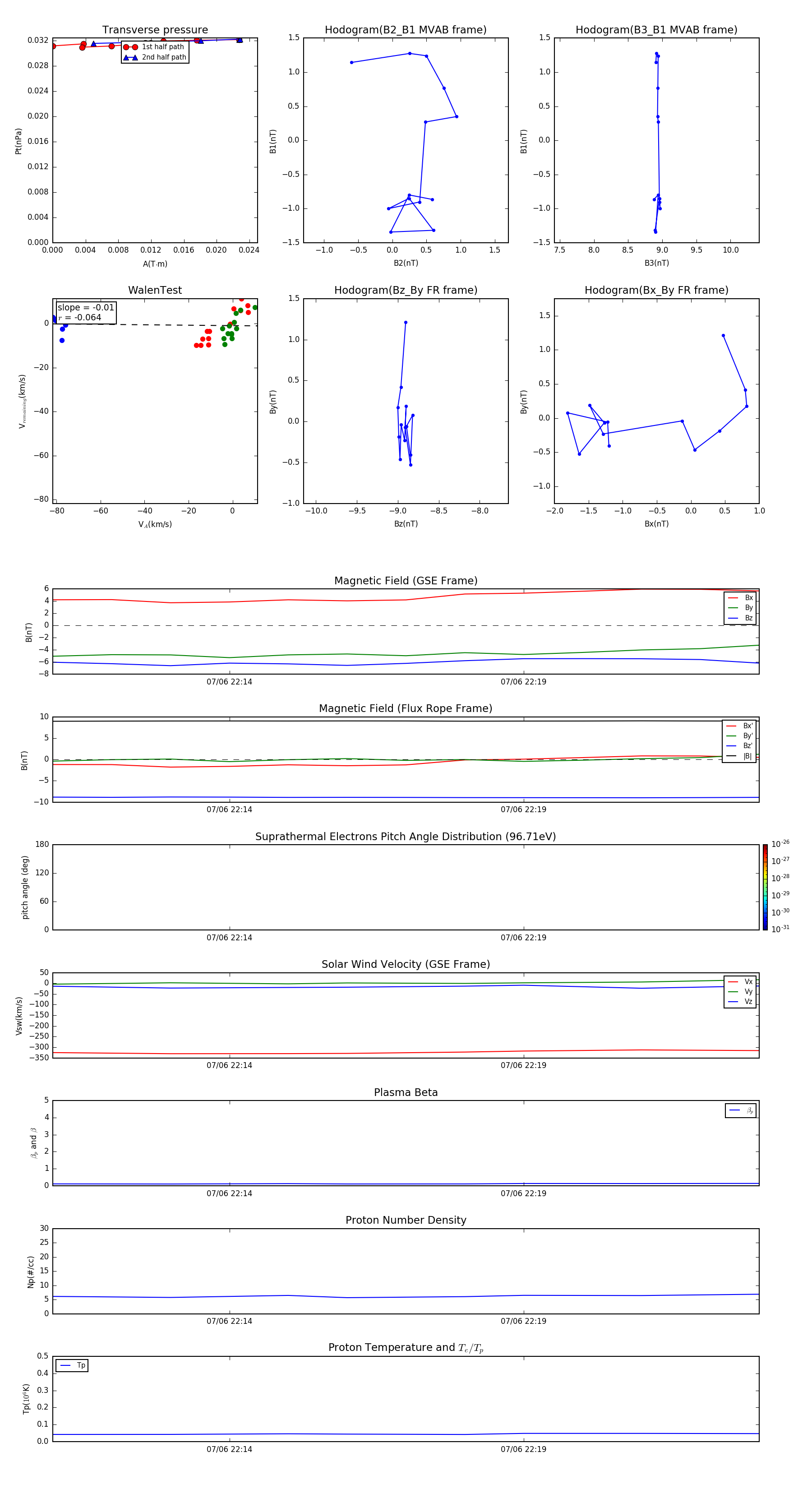Click the 'A(T·m)' x-axis label
The image size is (812, 1489).
(155, 264)
